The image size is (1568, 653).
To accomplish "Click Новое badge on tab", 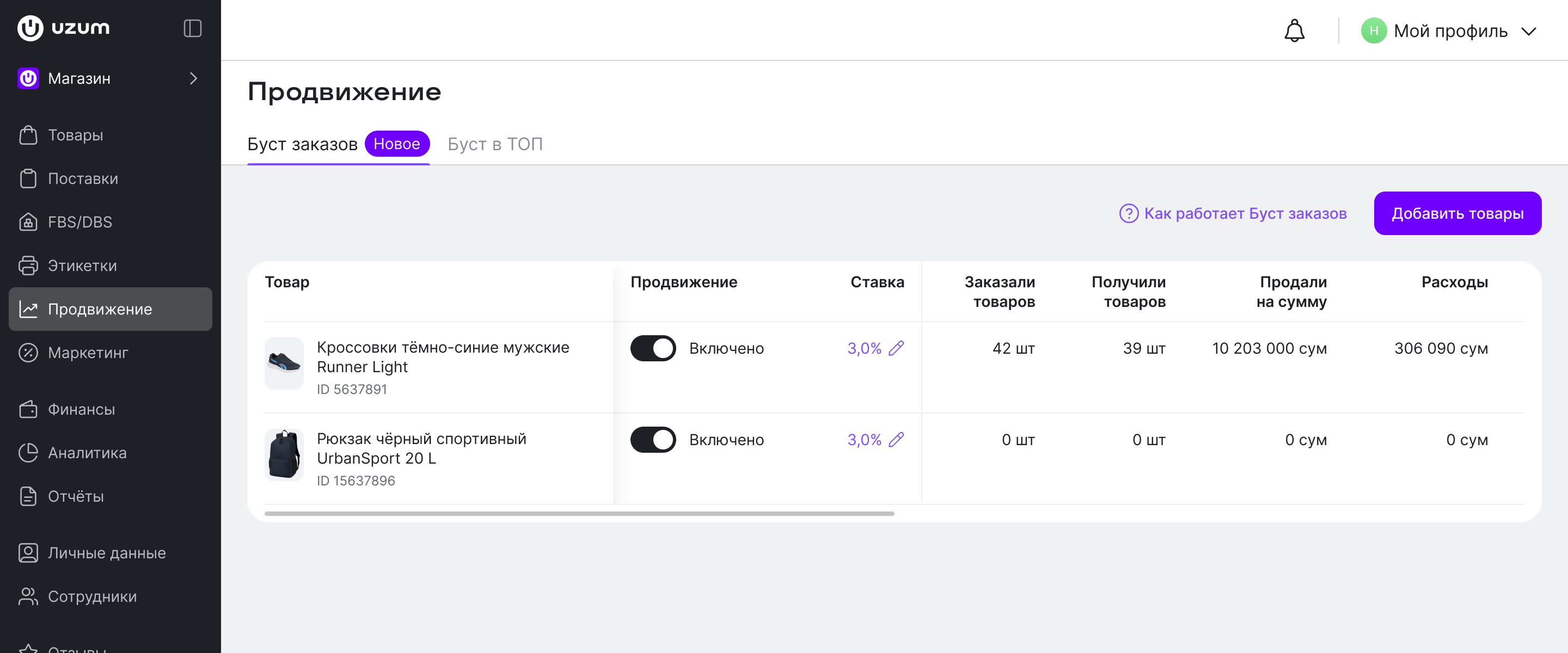I will pyautogui.click(x=397, y=144).
